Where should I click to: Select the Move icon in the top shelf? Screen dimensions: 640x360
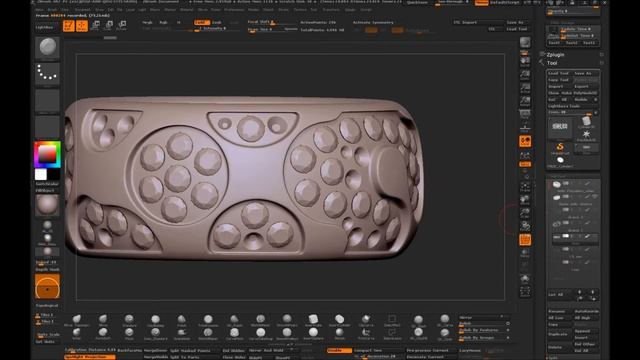click(95, 26)
